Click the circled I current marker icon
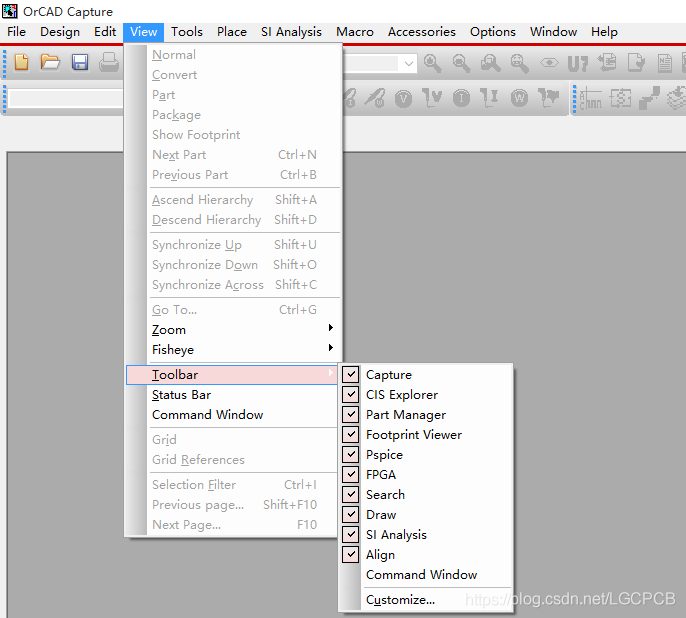 [x=461, y=98]
